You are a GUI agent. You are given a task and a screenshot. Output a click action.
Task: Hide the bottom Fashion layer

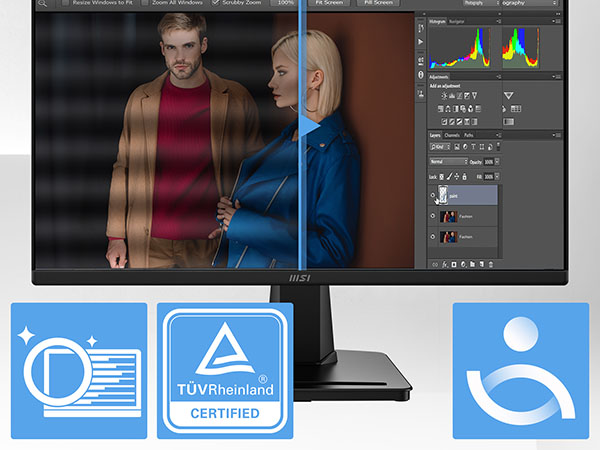[x=433, y=236]
